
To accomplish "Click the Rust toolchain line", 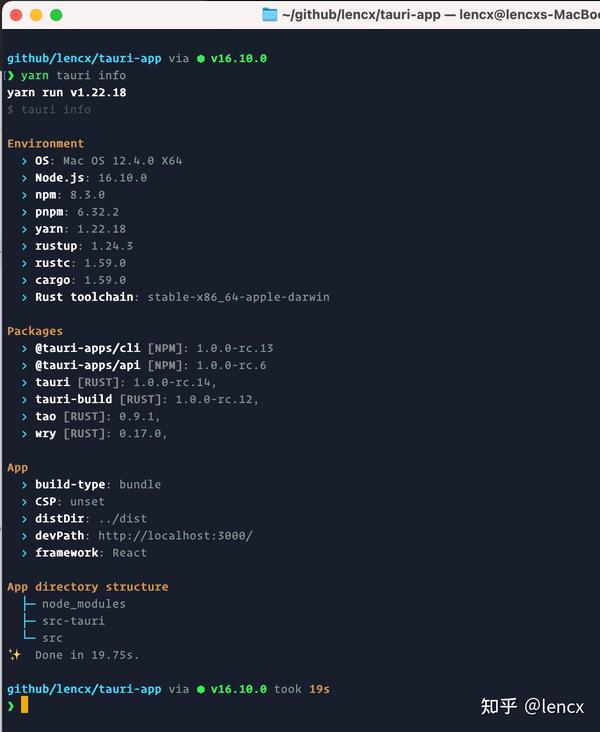I will pyautogui.click(x=182, y=297).
